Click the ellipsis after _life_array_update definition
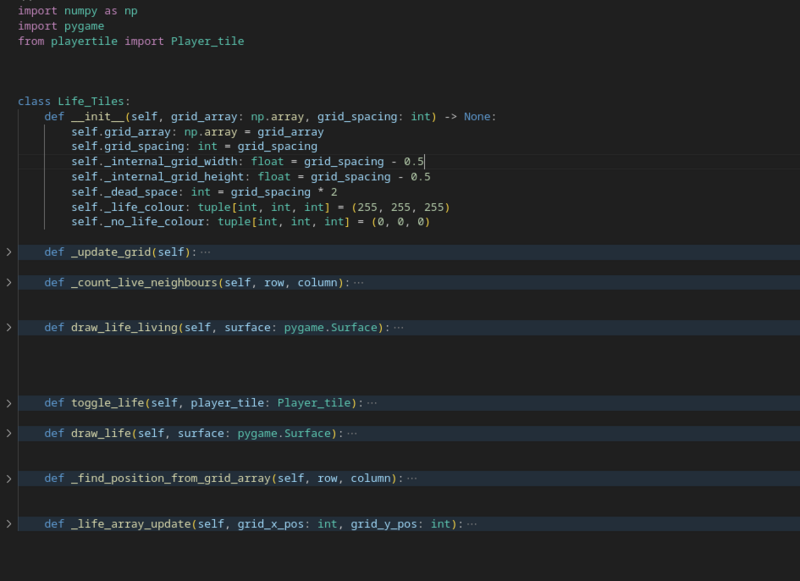The image size is (800, 581). 472,524
